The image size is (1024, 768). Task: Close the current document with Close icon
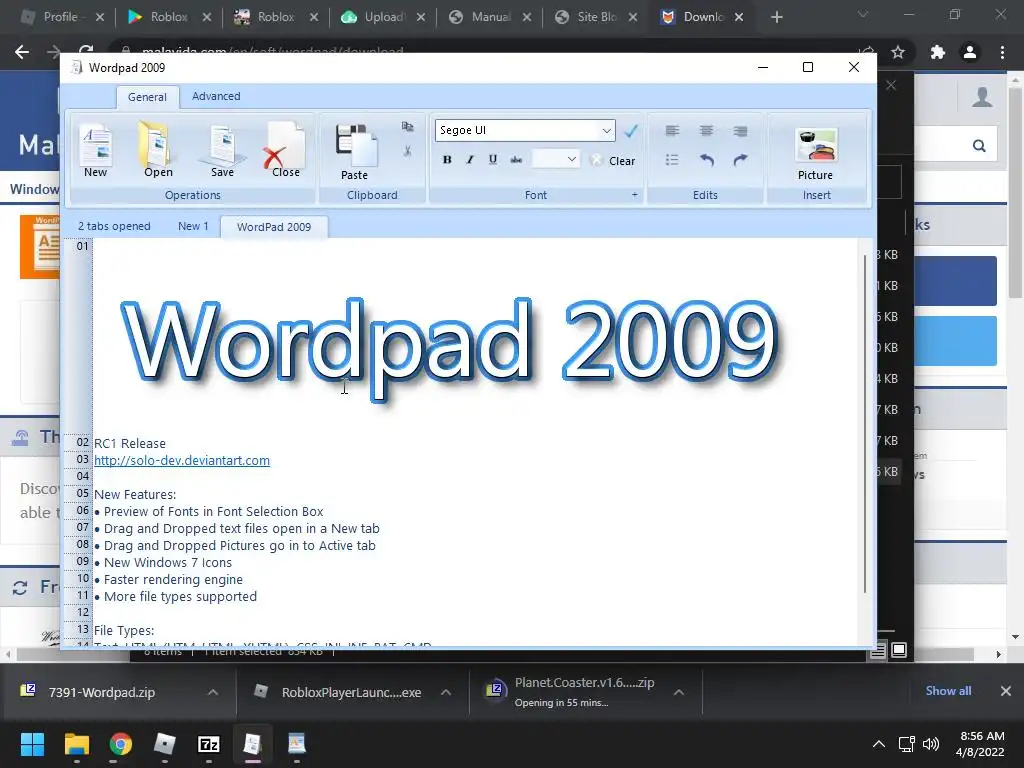coord(285,150)
